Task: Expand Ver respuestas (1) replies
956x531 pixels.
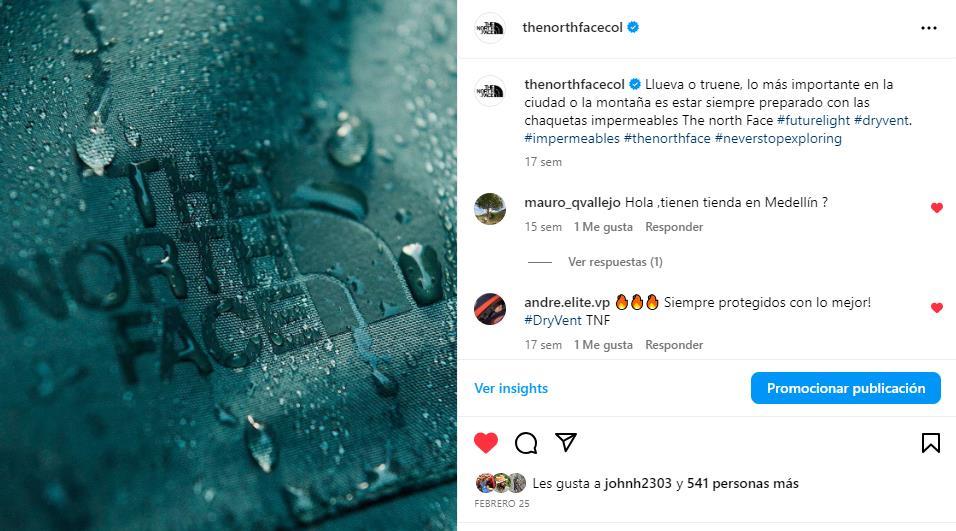Action: [615, 262]
